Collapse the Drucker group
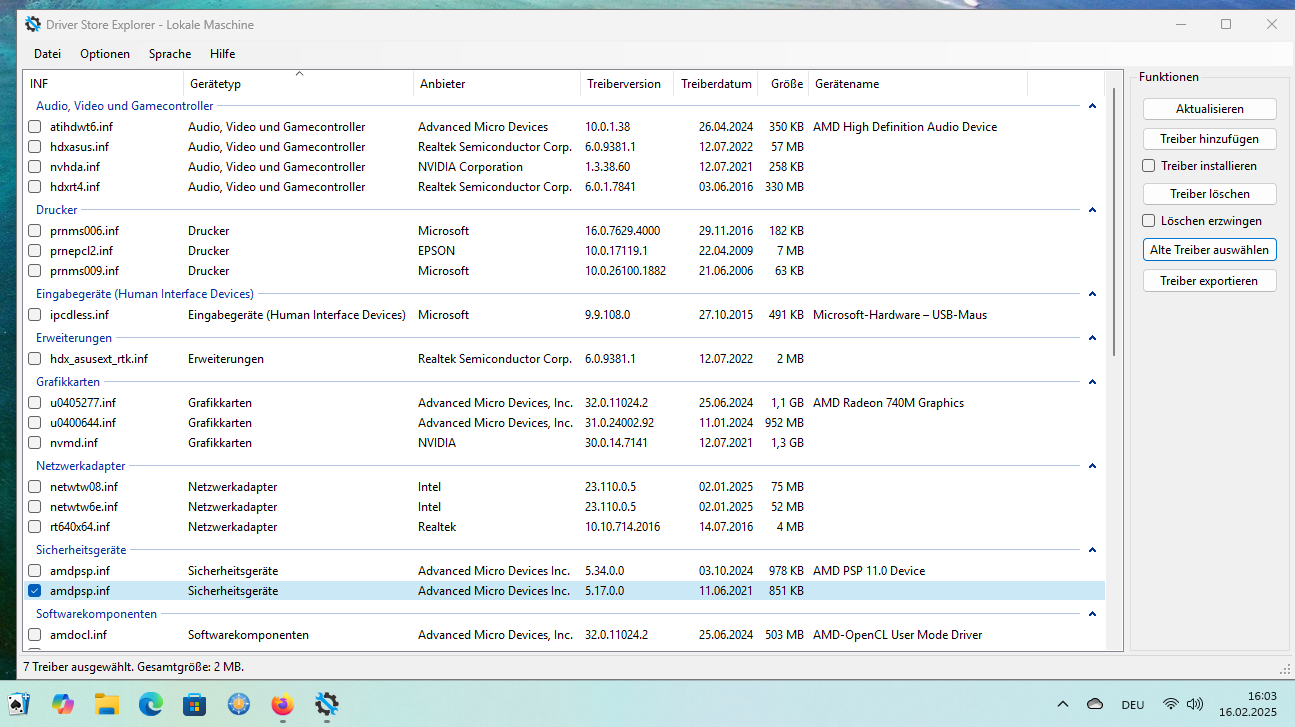The height and width of the screenshot is (727, 1295). coord(1093,210)
